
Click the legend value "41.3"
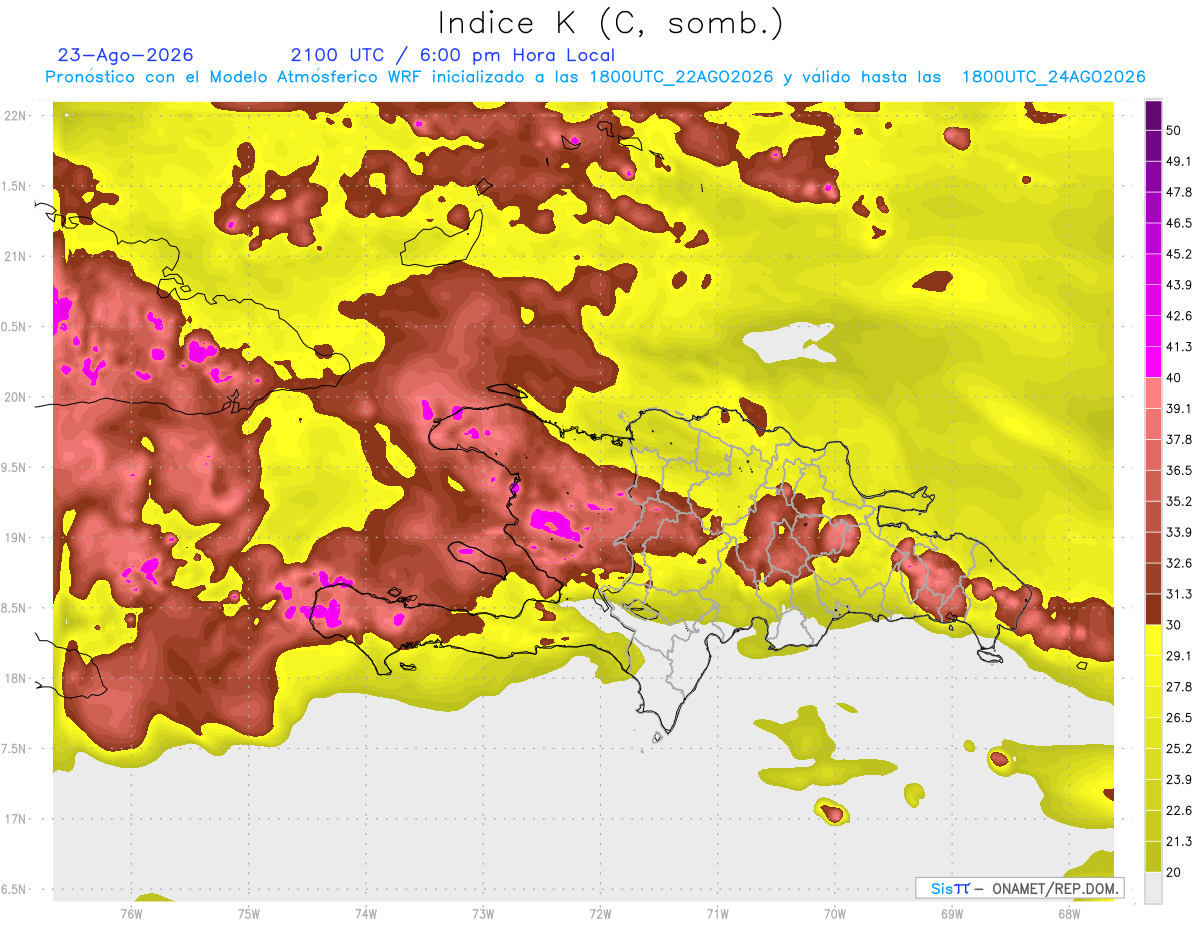tap(1178, 347)
